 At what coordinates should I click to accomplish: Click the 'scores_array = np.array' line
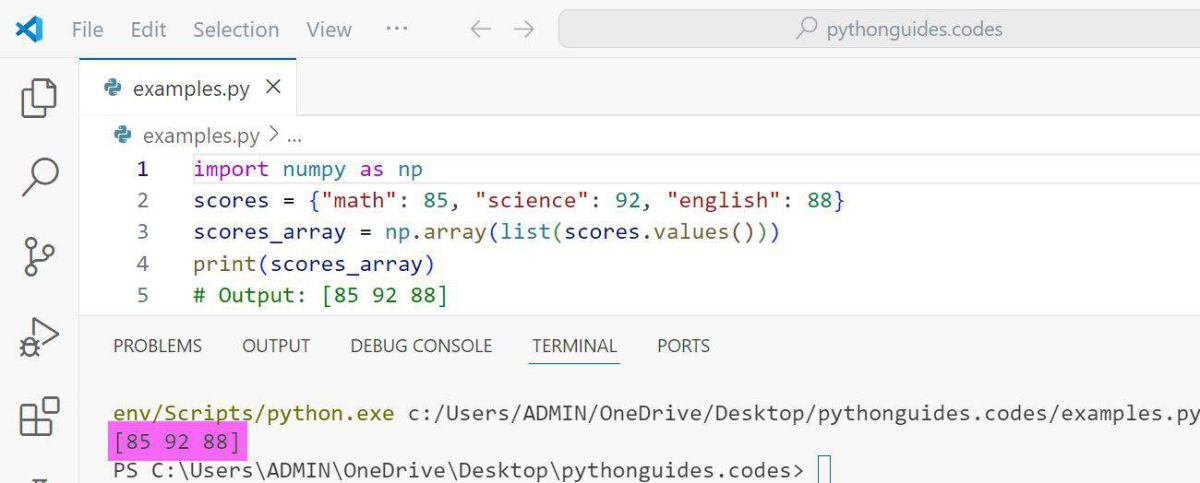click(x=486, y=232)
